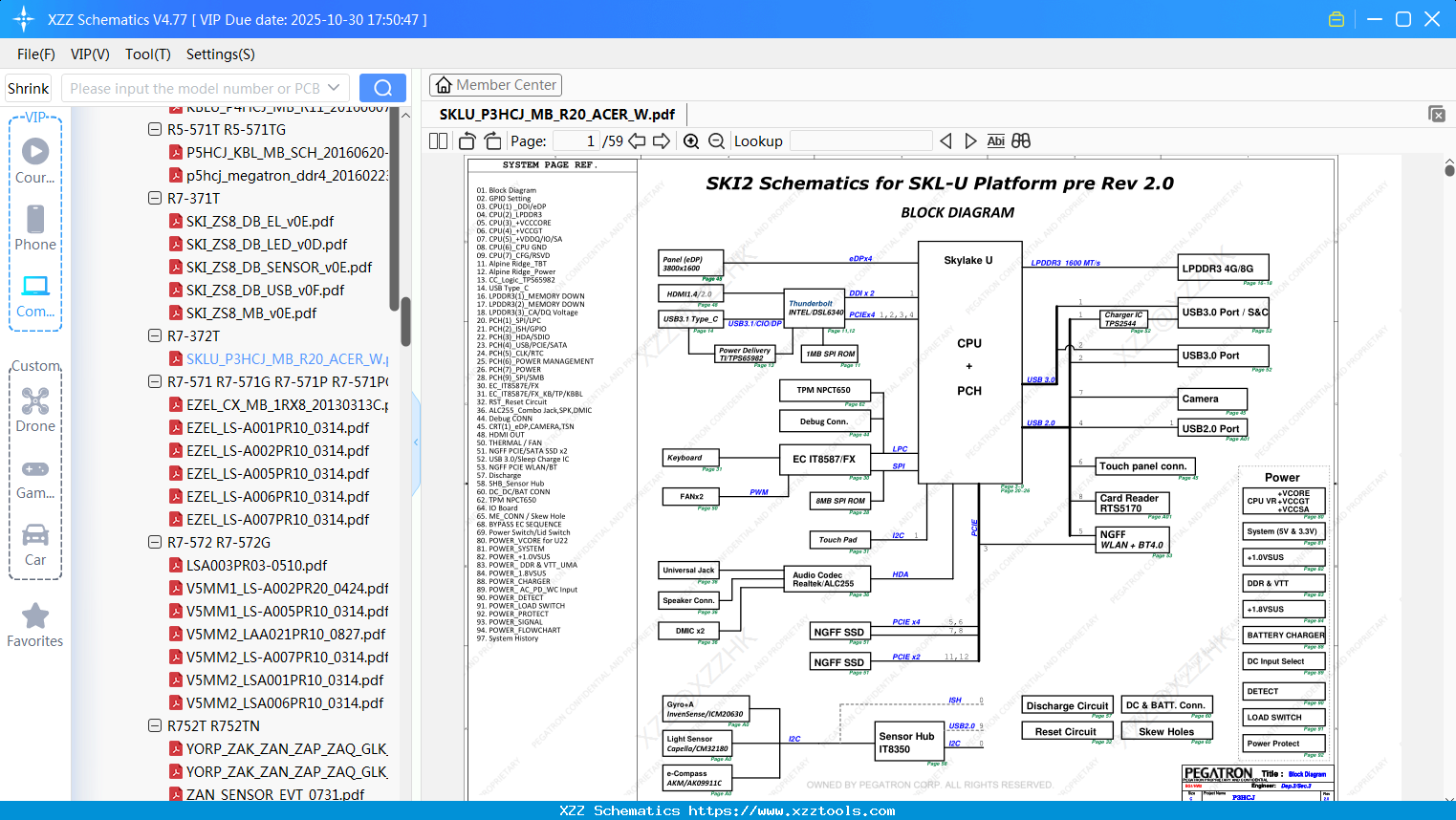Open the model number dropdown arrow
The image size is (1456, 820).
tap(334, 88)
